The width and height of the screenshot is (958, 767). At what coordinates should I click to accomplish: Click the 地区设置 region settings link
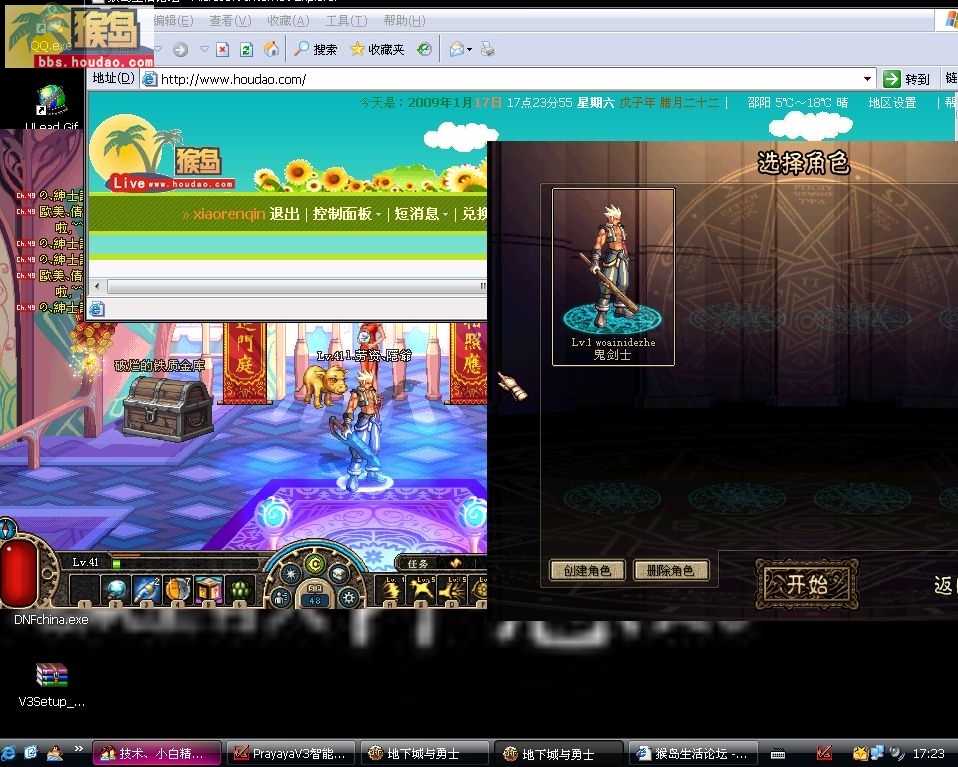coord(892,103)
